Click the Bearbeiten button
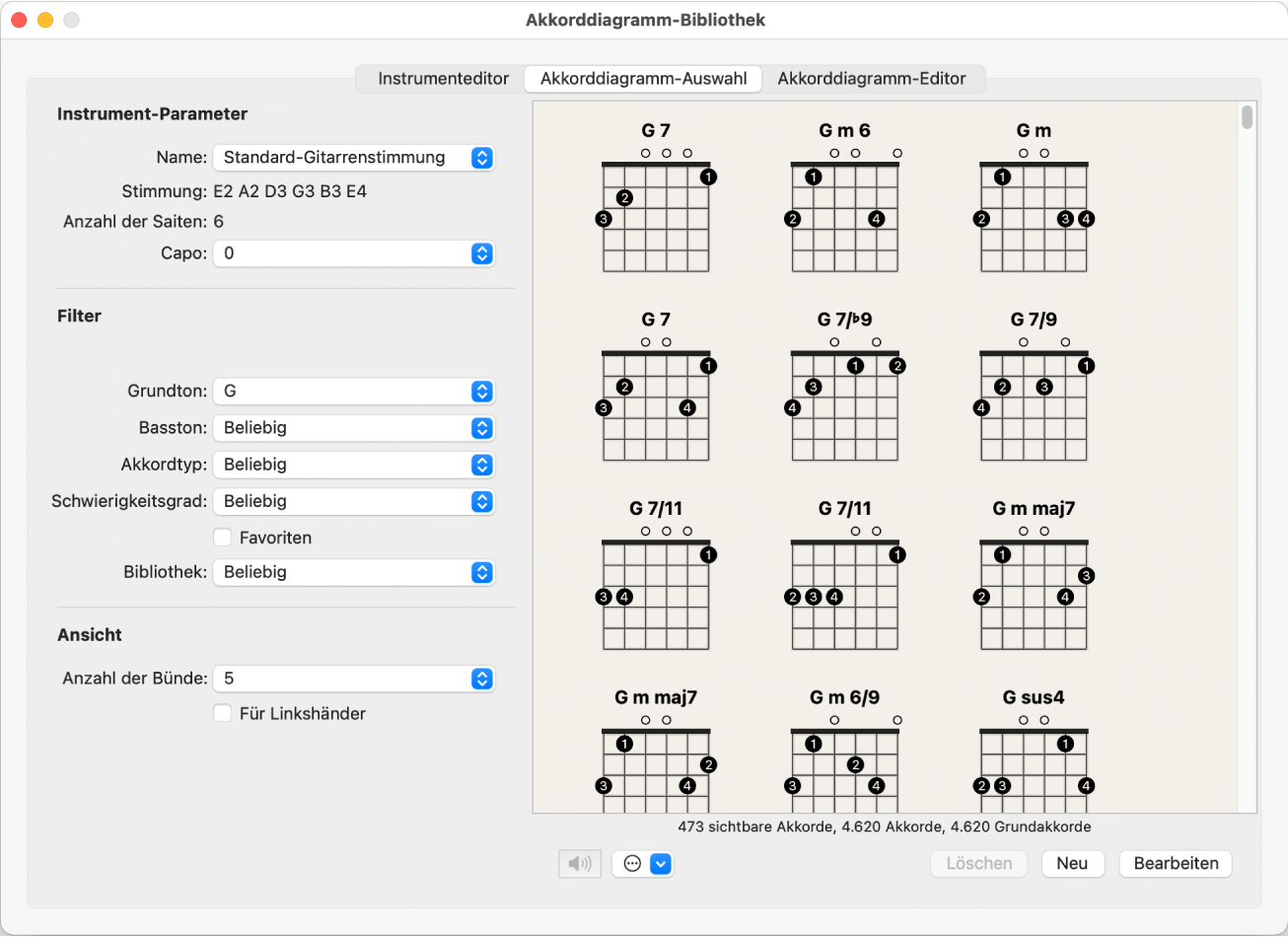Screen dimensions: 1288x937 click(x=1176, y=864)
